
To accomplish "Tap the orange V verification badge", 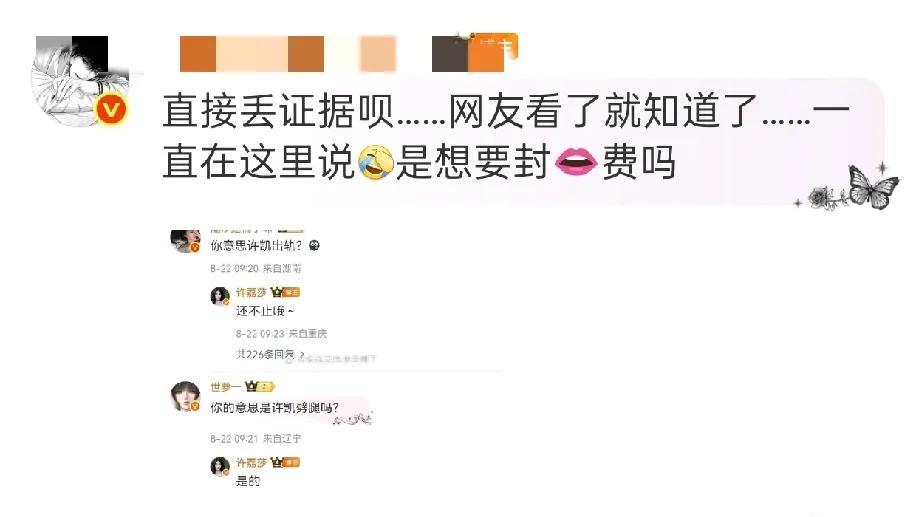I will (112, 109).
